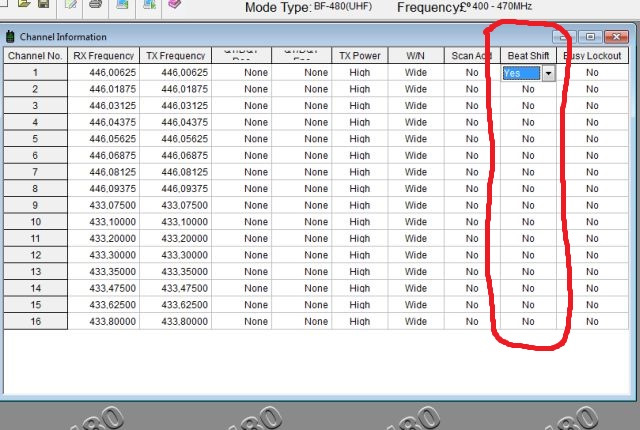This screenshot has width=640, height=430.
Task: Click the Edit notepad toolbar icon
Action: pyautogui.click(x=70, y=5)
